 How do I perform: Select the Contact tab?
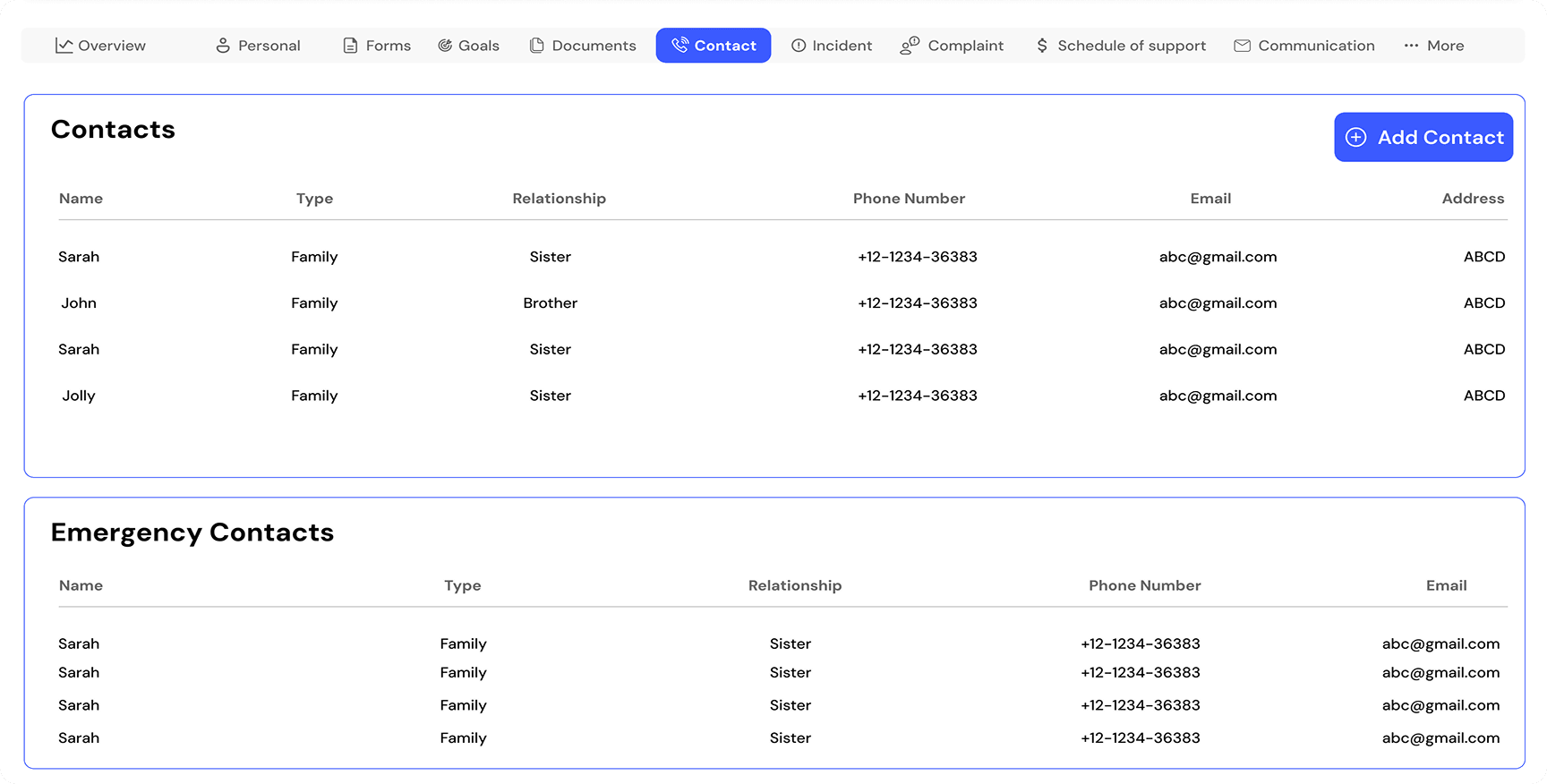714,46
